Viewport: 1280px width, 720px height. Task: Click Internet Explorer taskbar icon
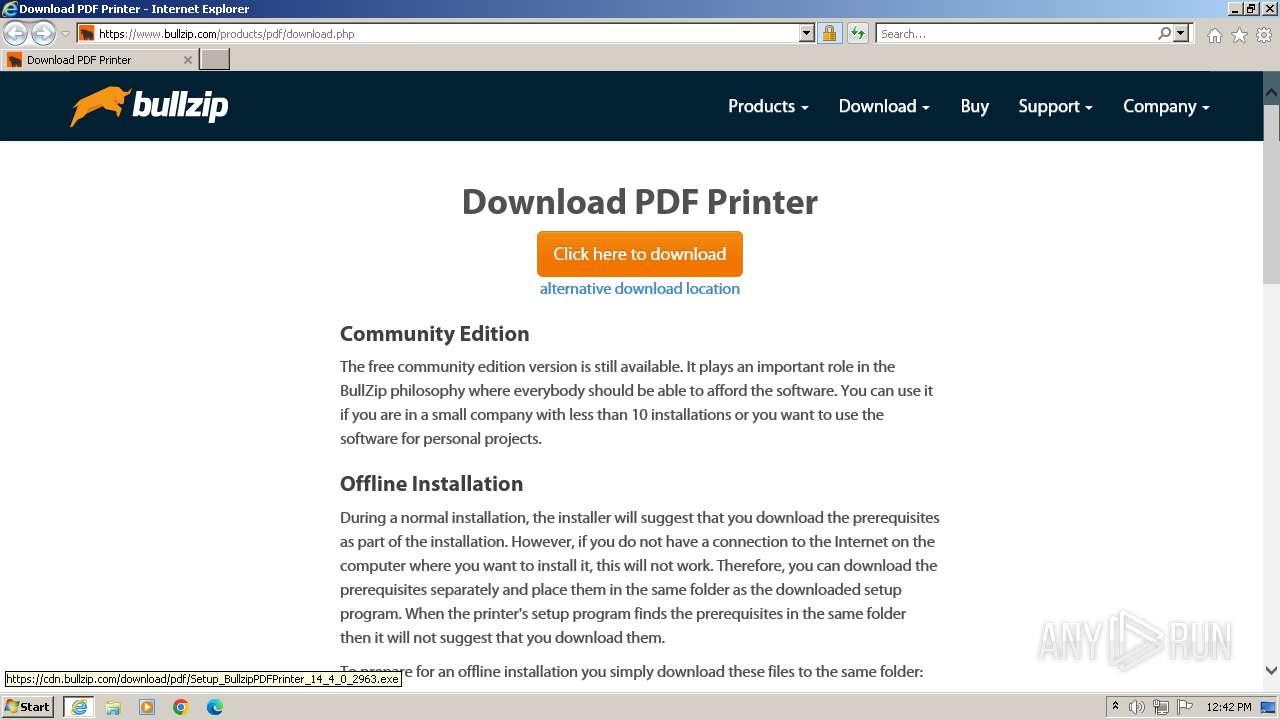79,707
